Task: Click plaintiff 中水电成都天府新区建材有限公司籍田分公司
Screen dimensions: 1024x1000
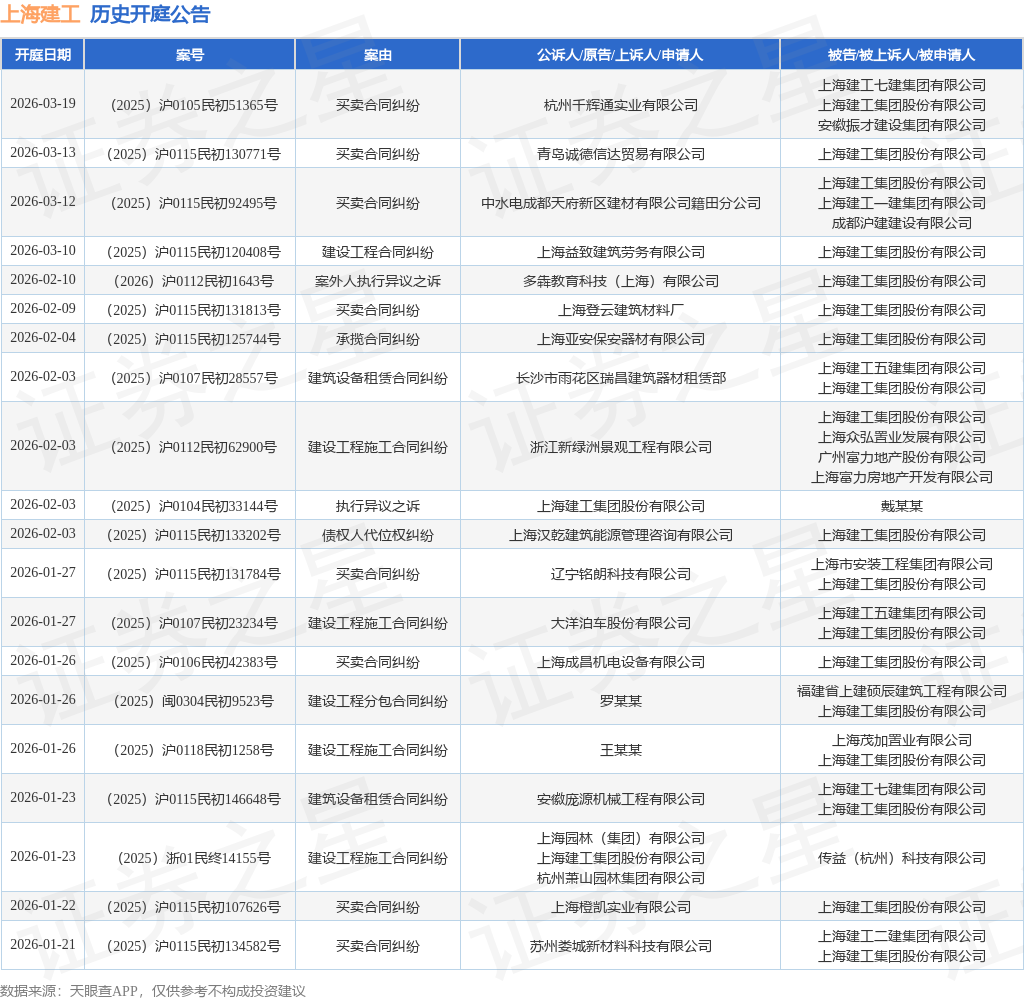Action: [x=620, y=203]
